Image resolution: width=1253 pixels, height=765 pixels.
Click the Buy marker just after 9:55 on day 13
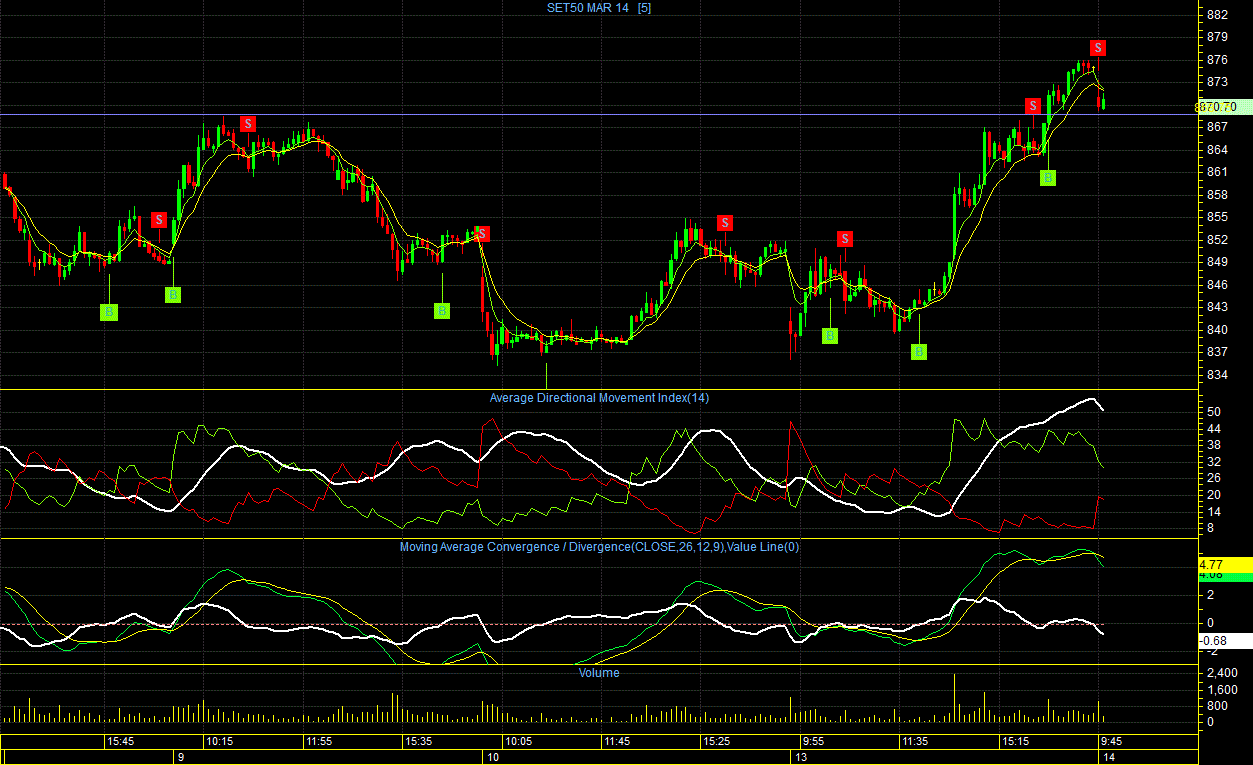point(830,335)
